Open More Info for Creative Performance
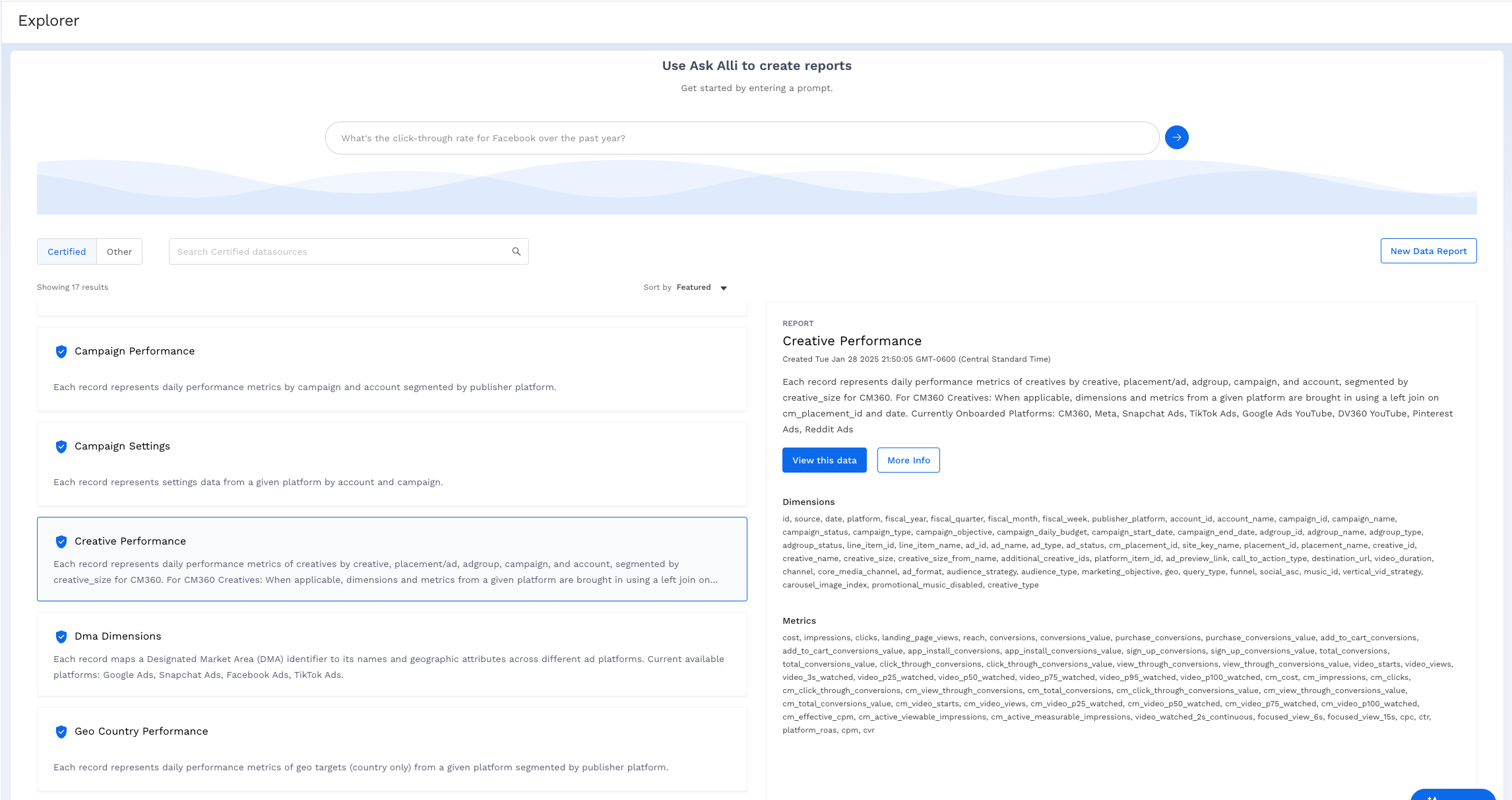Viewport: 1512px width, 800px height. coord(908,460)
